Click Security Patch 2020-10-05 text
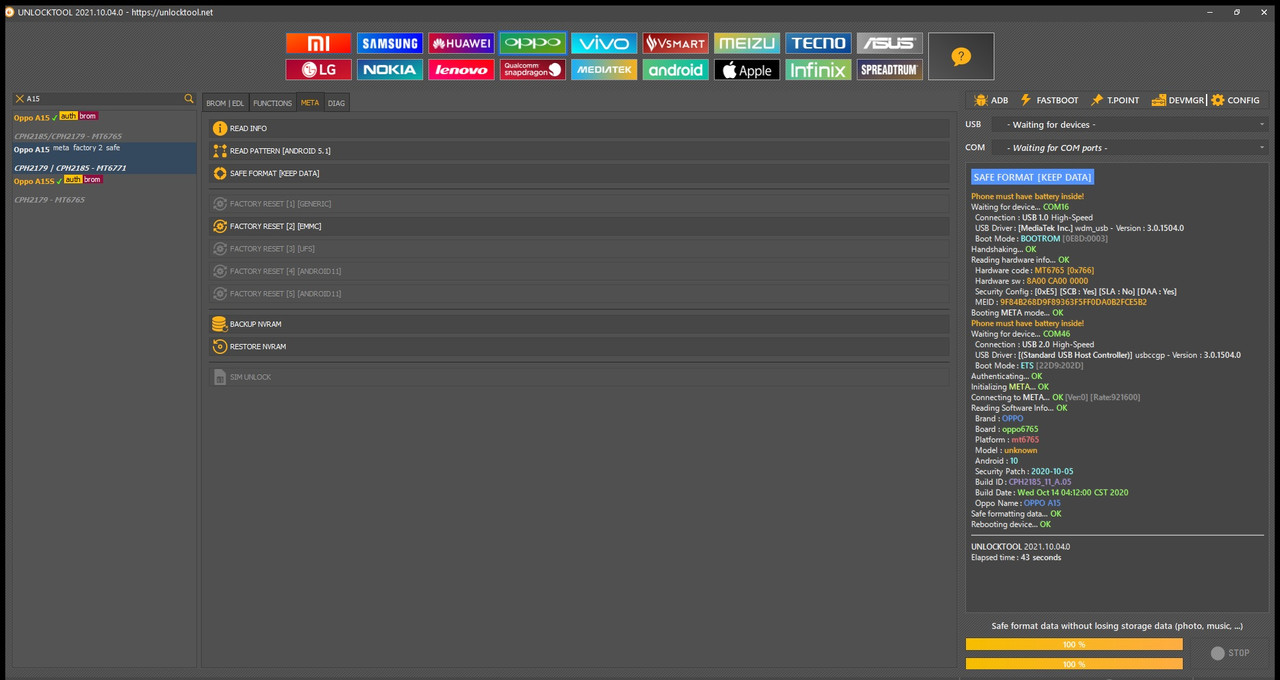 pyautogui.click(x=1025, y=471)
